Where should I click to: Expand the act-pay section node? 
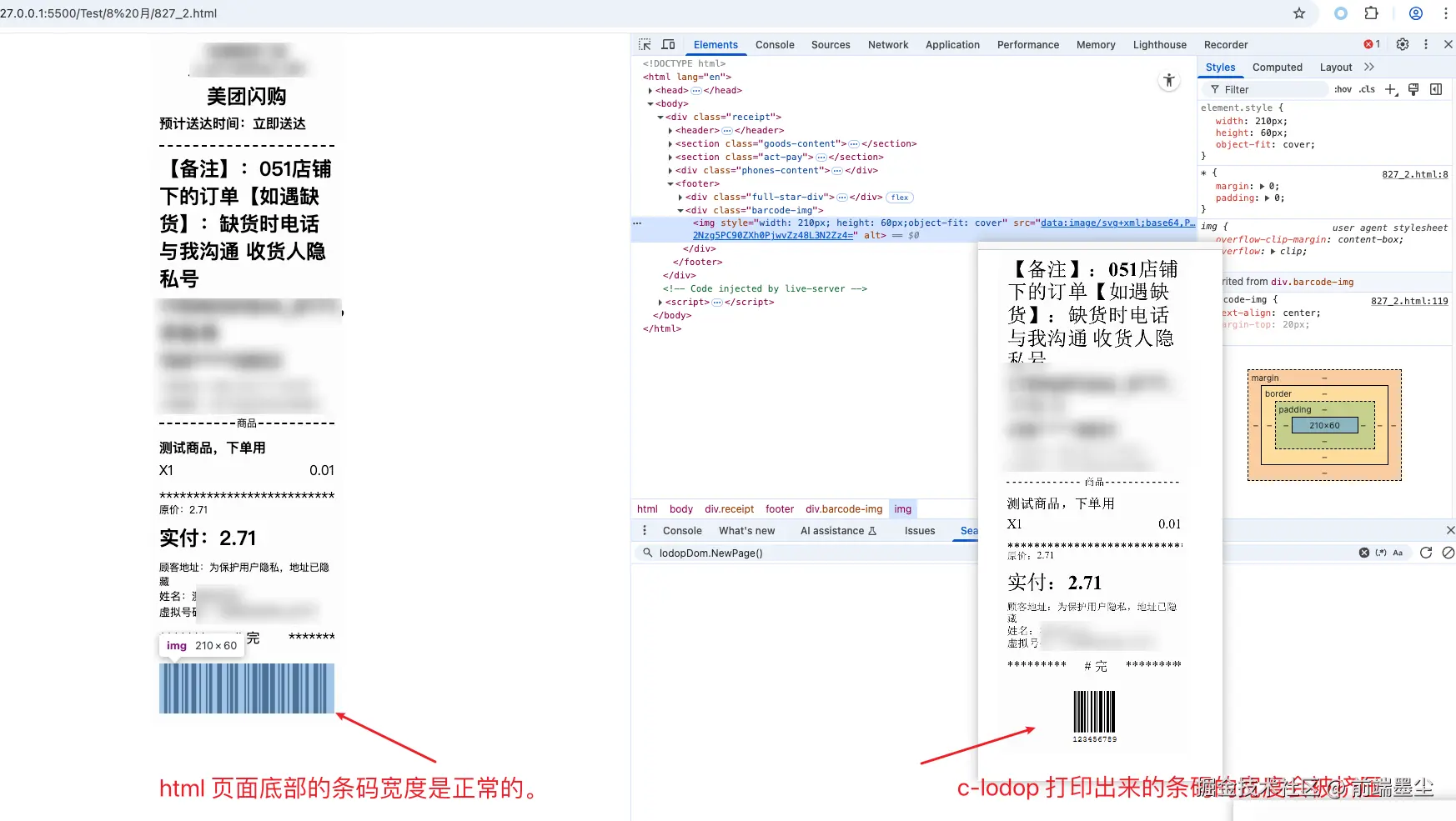tap(670, 158)
